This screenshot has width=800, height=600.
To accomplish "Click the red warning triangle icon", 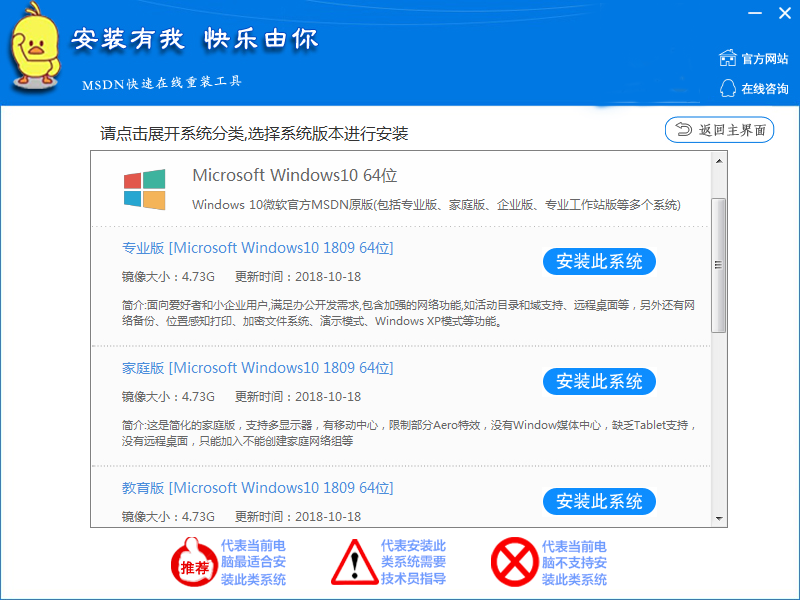I will point(355,562).
